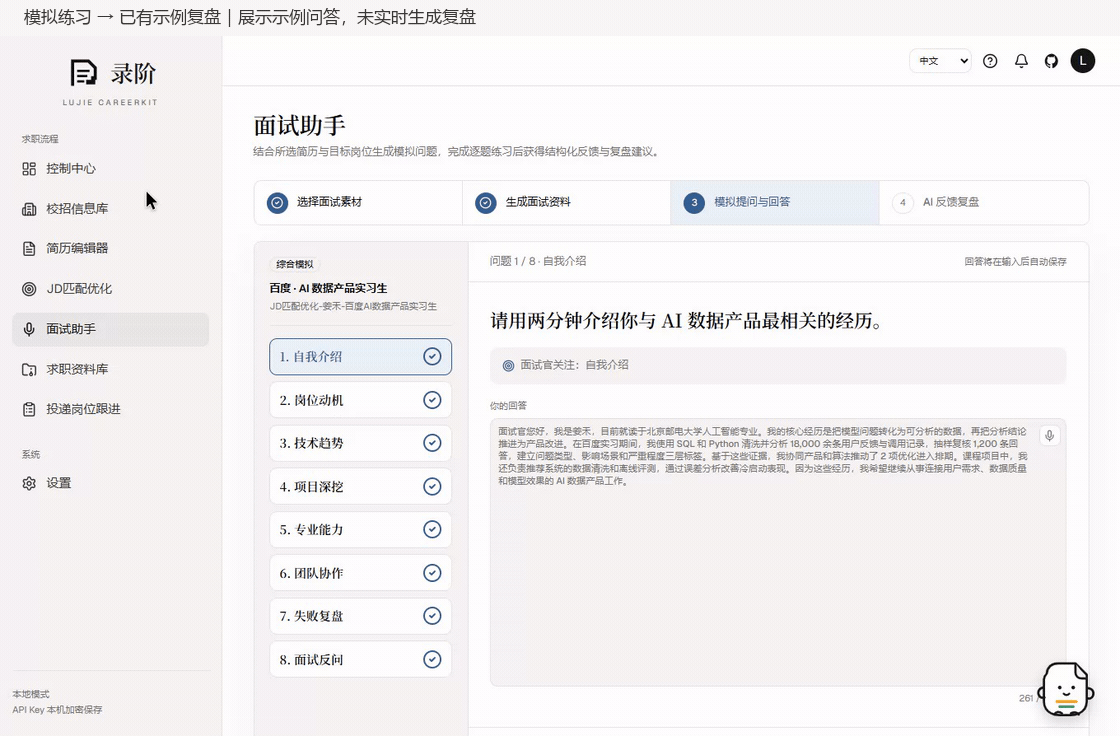Click 问题 1 / 8 · 自我介绍 header
Viewport: 1120px width, 736px height.
click(x=538, y=262)
